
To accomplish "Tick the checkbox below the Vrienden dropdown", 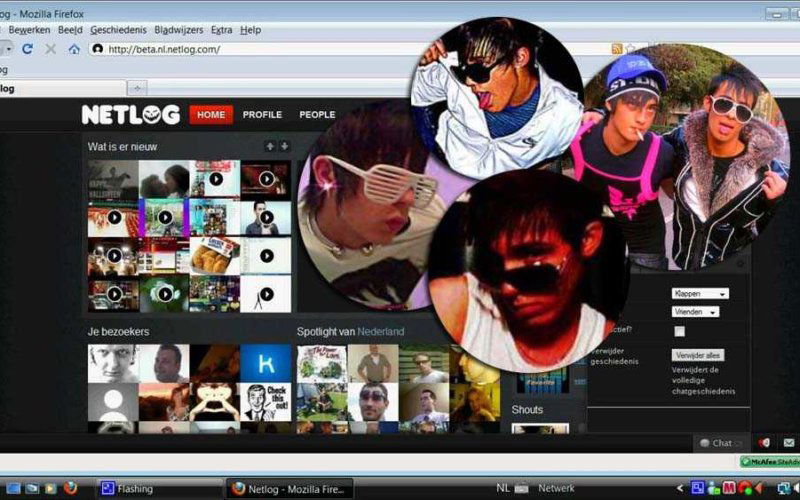I will (x=680, y=332).
